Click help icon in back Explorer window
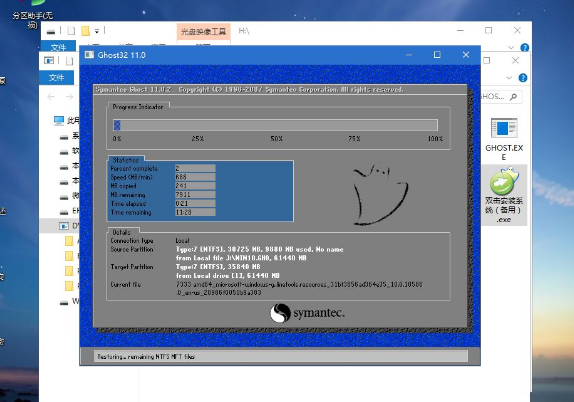574x402 pixels. (x=524, y=47)
